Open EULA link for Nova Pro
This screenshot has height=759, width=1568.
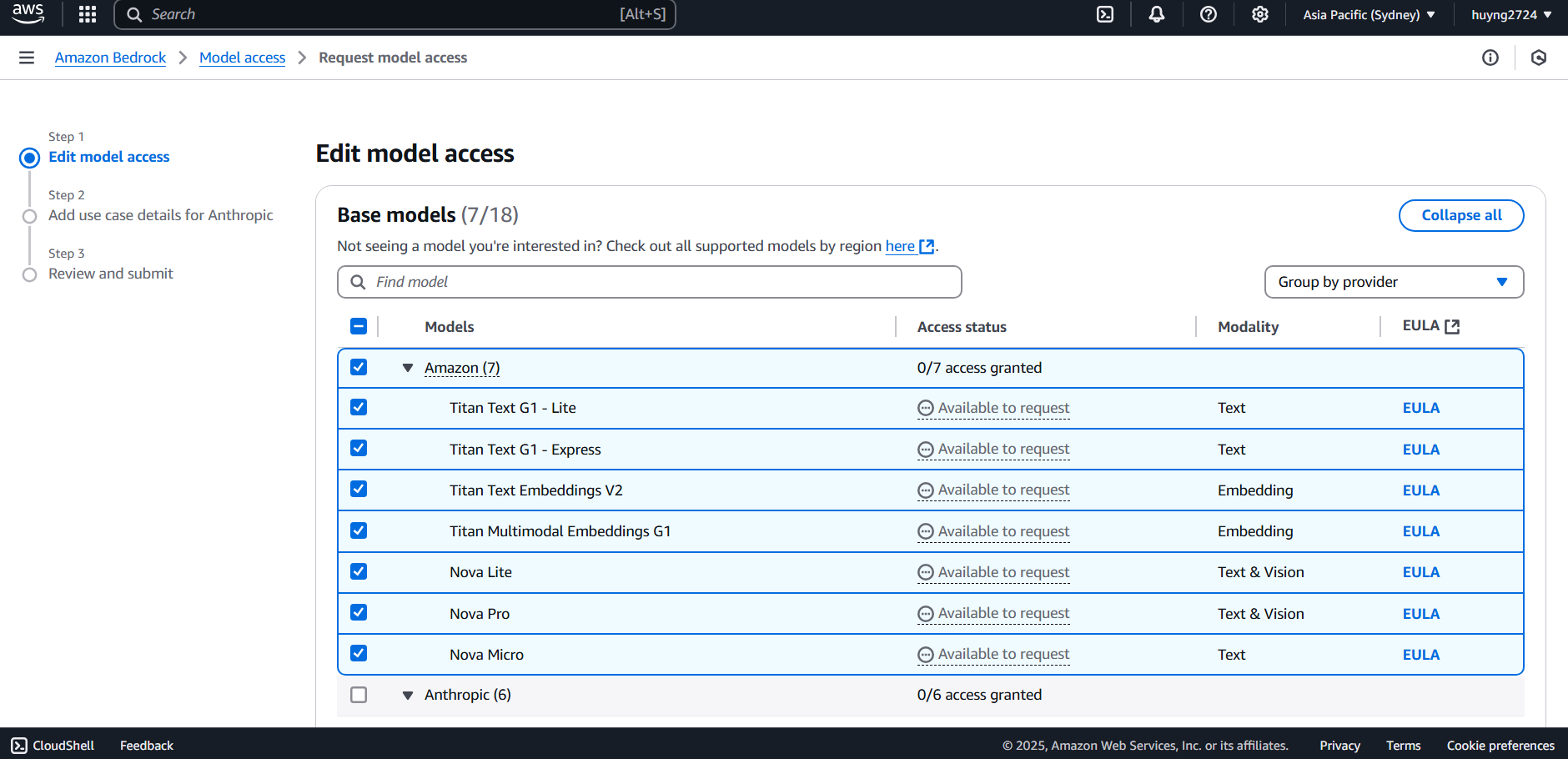click(1420, 614)
